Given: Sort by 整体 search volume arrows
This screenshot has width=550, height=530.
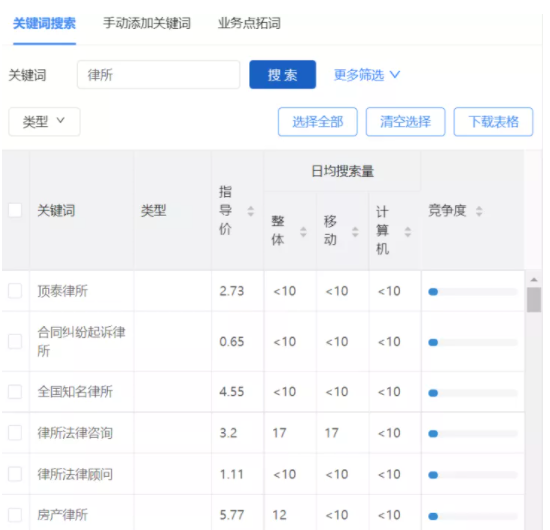Looking at the screenshot, I should pyautogui.click(x=303, y=232).
